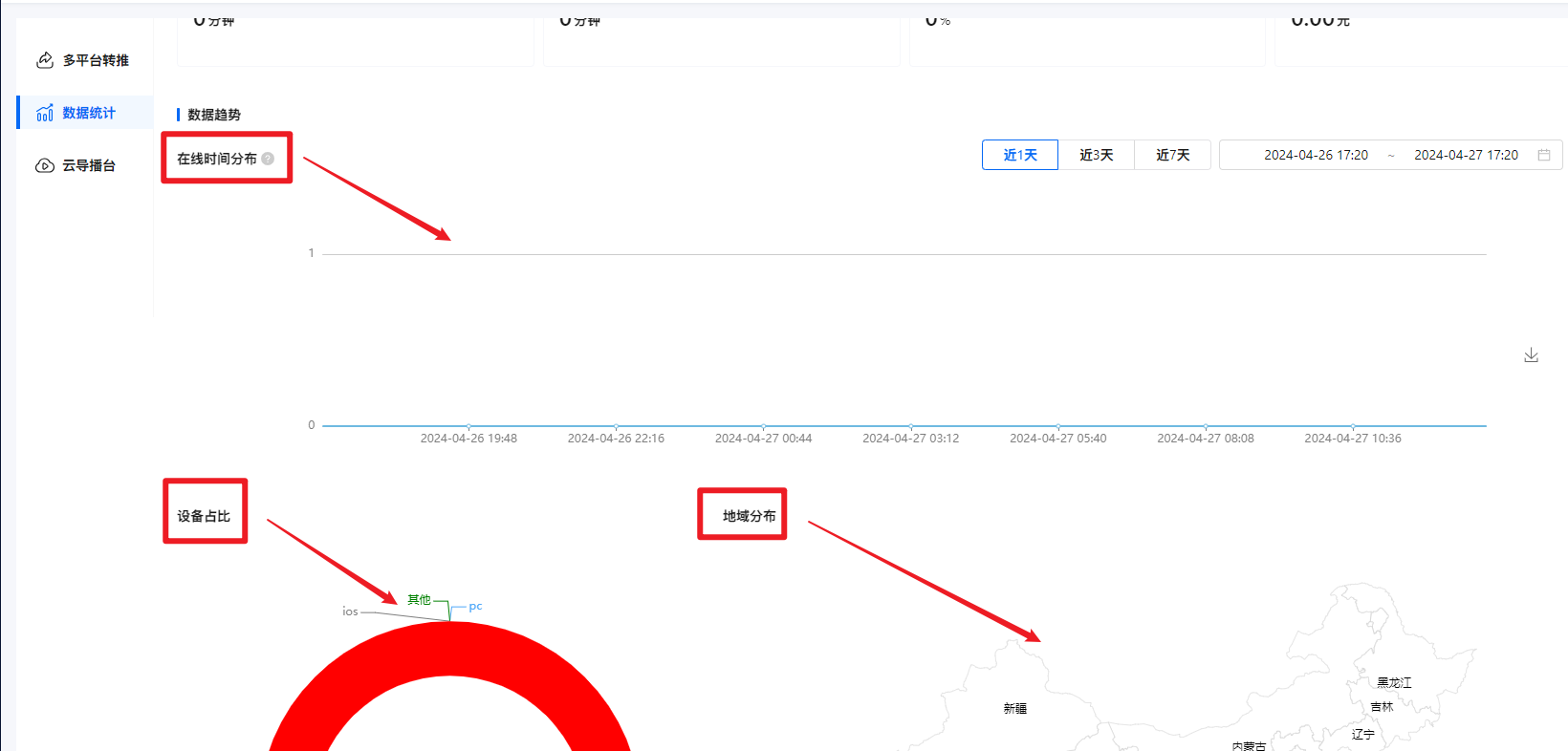Select 新疆 region on the map
1568x751 pixels.
tap(1014, 708)
